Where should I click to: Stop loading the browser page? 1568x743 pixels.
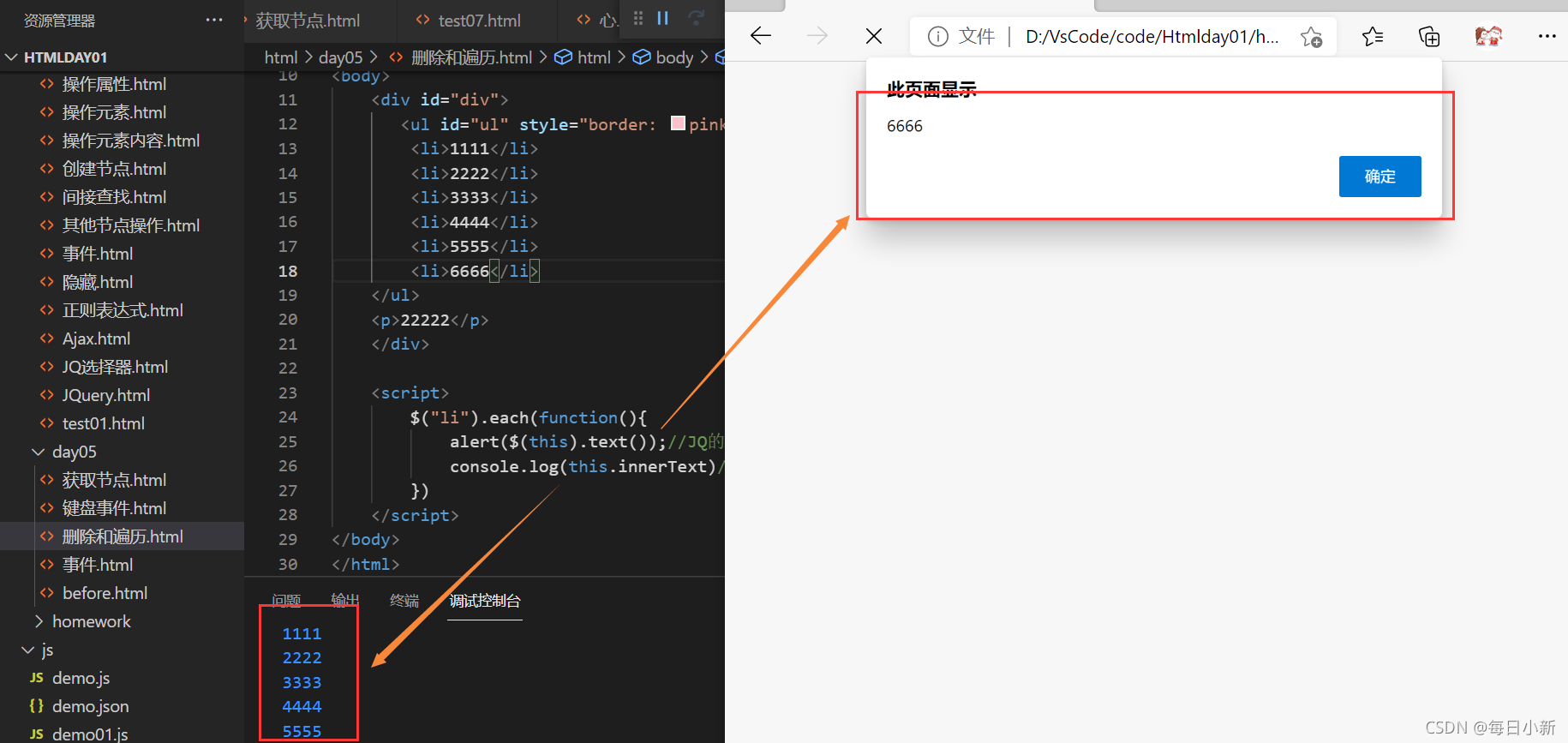tap(874, 35)
